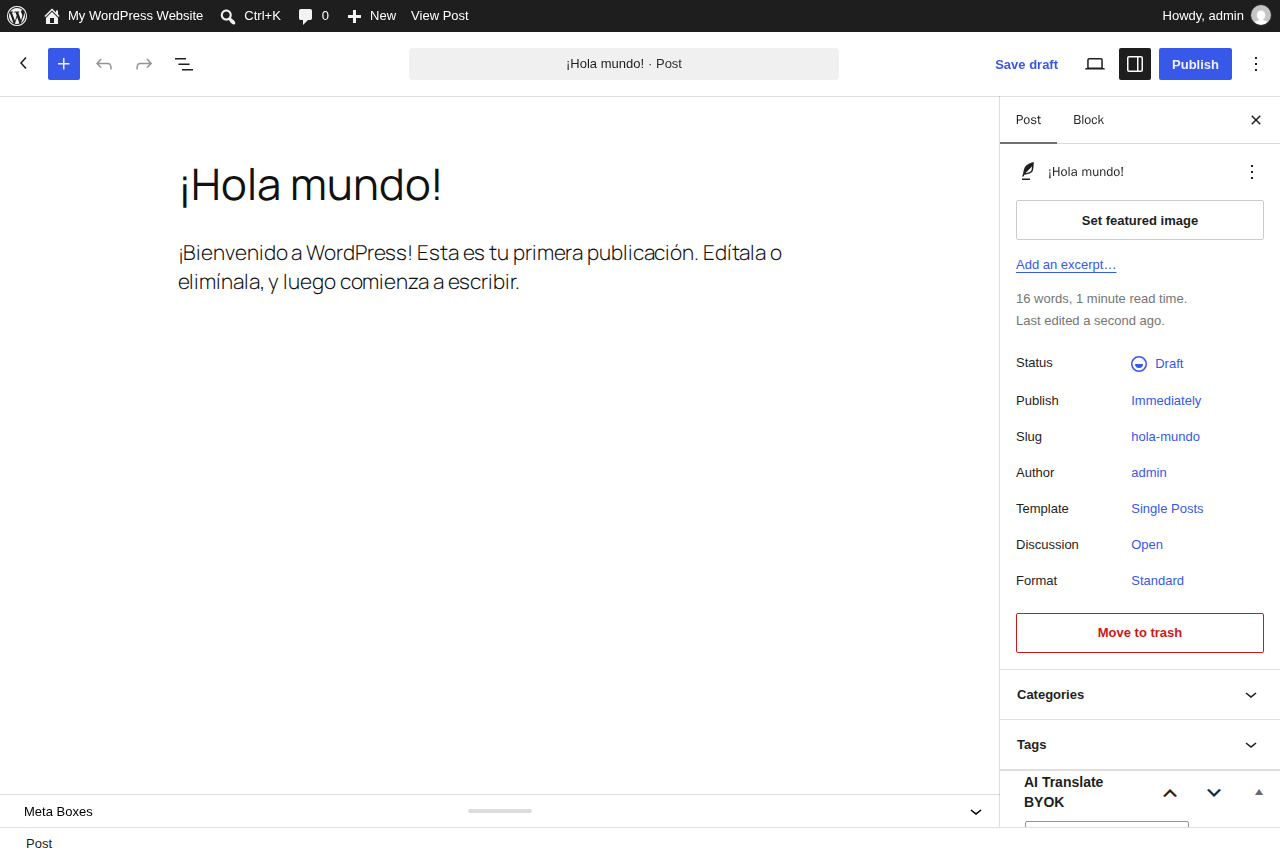Screen dimensions: 1280x860
Task: Click the Publish button
Action: 1195,64
